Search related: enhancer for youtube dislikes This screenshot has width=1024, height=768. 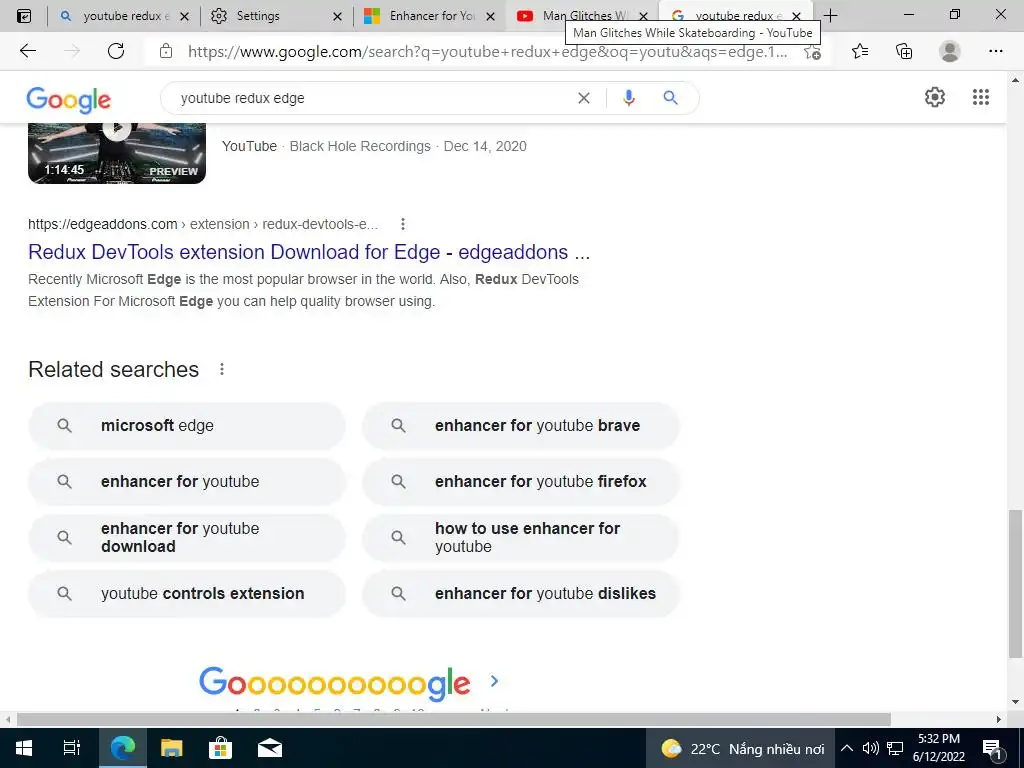click(521, 594)
